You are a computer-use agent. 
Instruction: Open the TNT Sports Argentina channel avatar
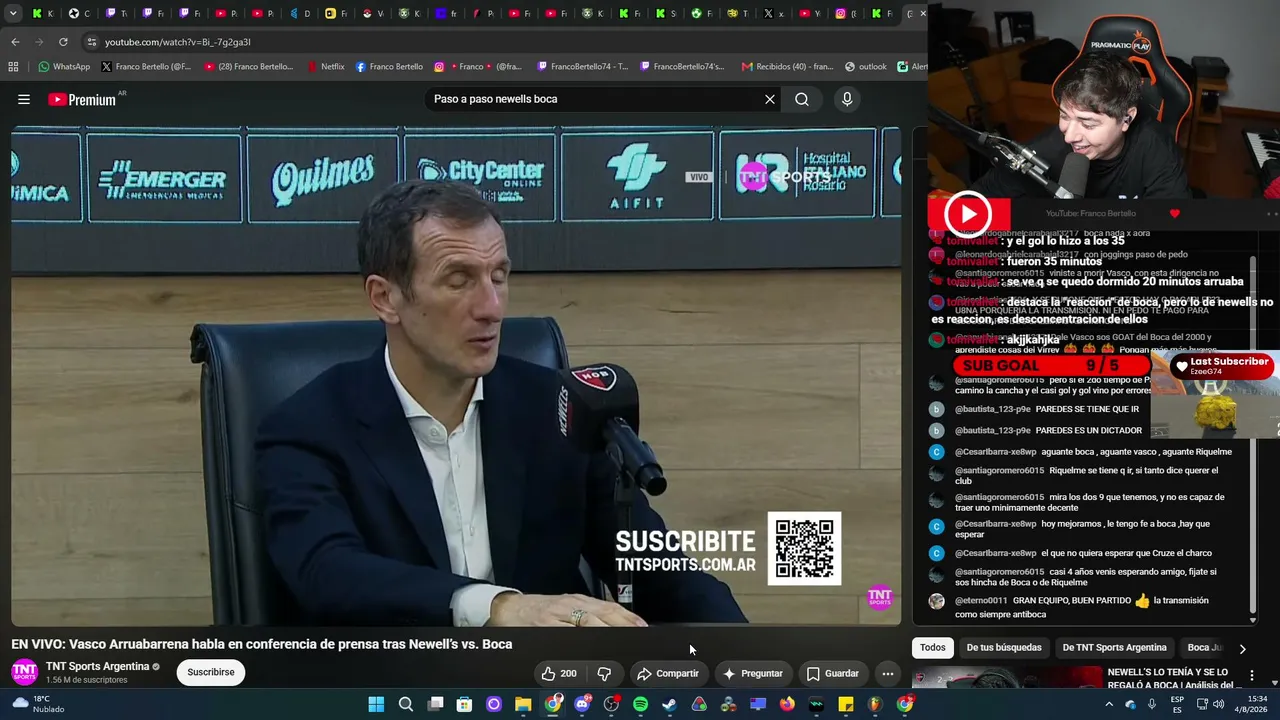[24, 672]
